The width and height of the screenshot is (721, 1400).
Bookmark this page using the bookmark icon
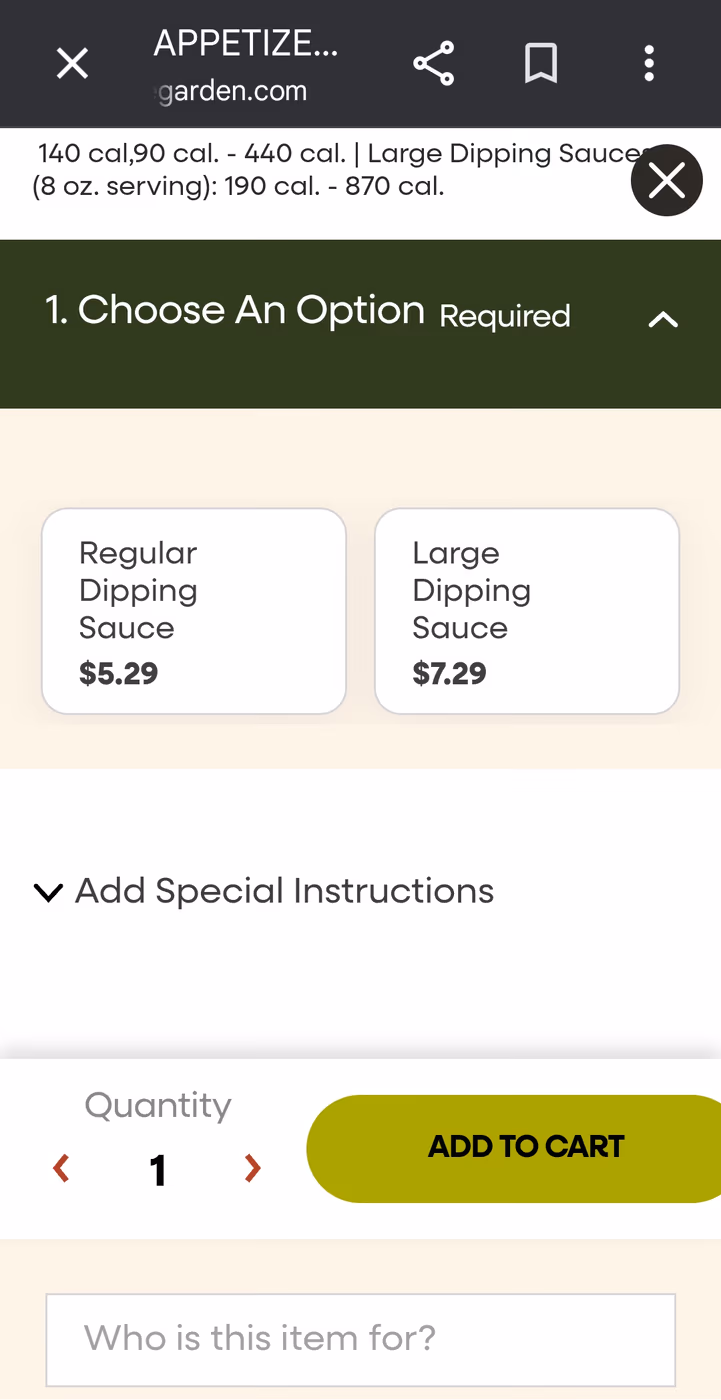[x=541, y=64]
